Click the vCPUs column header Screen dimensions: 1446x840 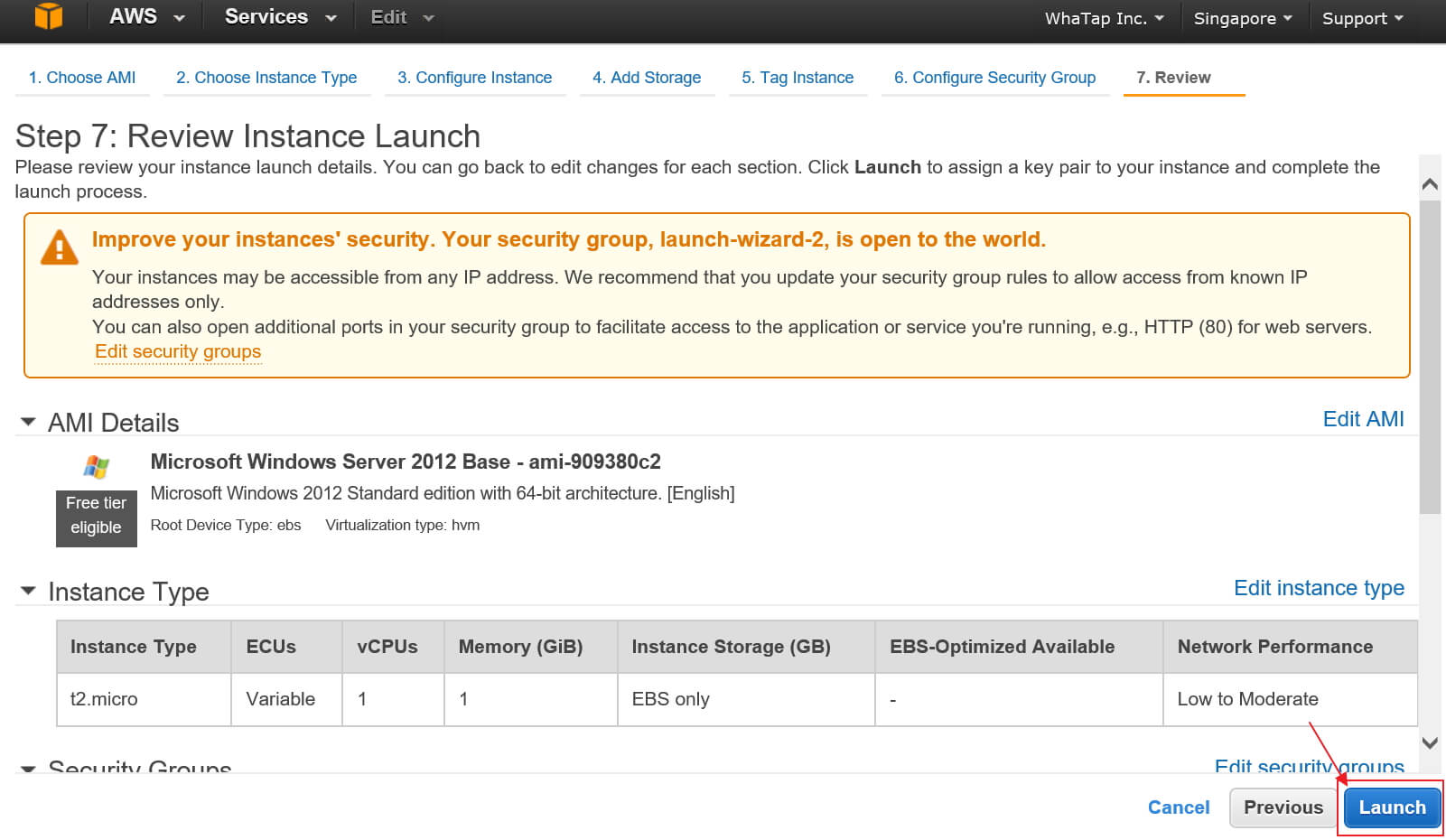(393, 647)
